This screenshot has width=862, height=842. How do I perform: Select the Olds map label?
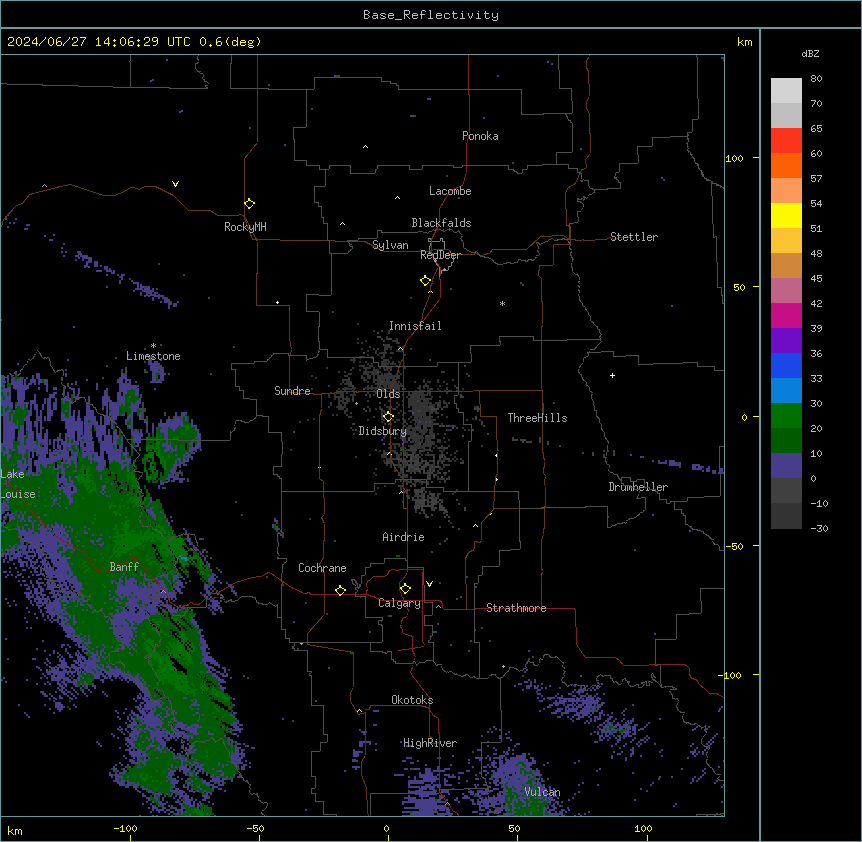tap(388, 394)
